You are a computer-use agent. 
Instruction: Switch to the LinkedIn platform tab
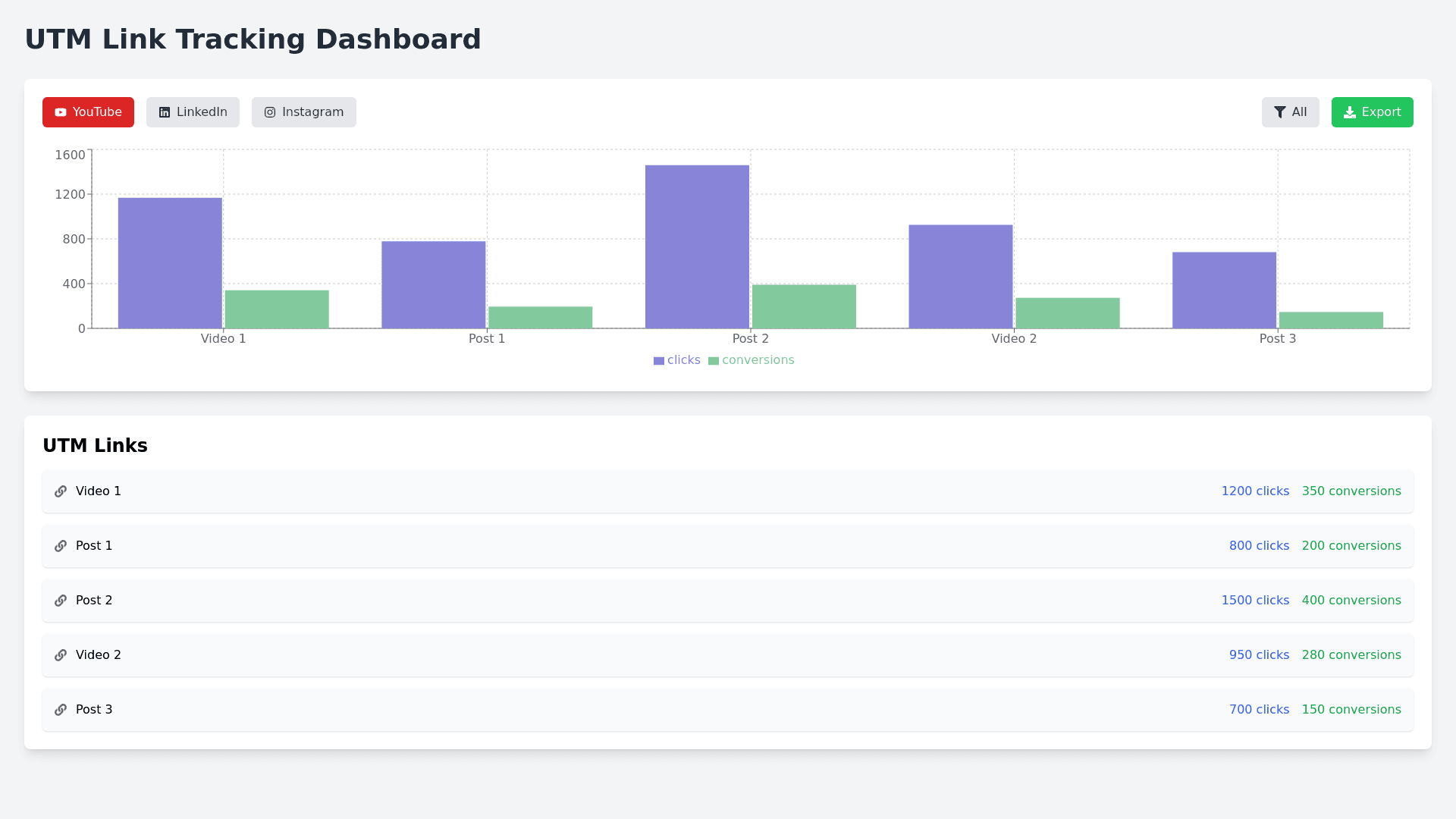[x=193, y=112]
